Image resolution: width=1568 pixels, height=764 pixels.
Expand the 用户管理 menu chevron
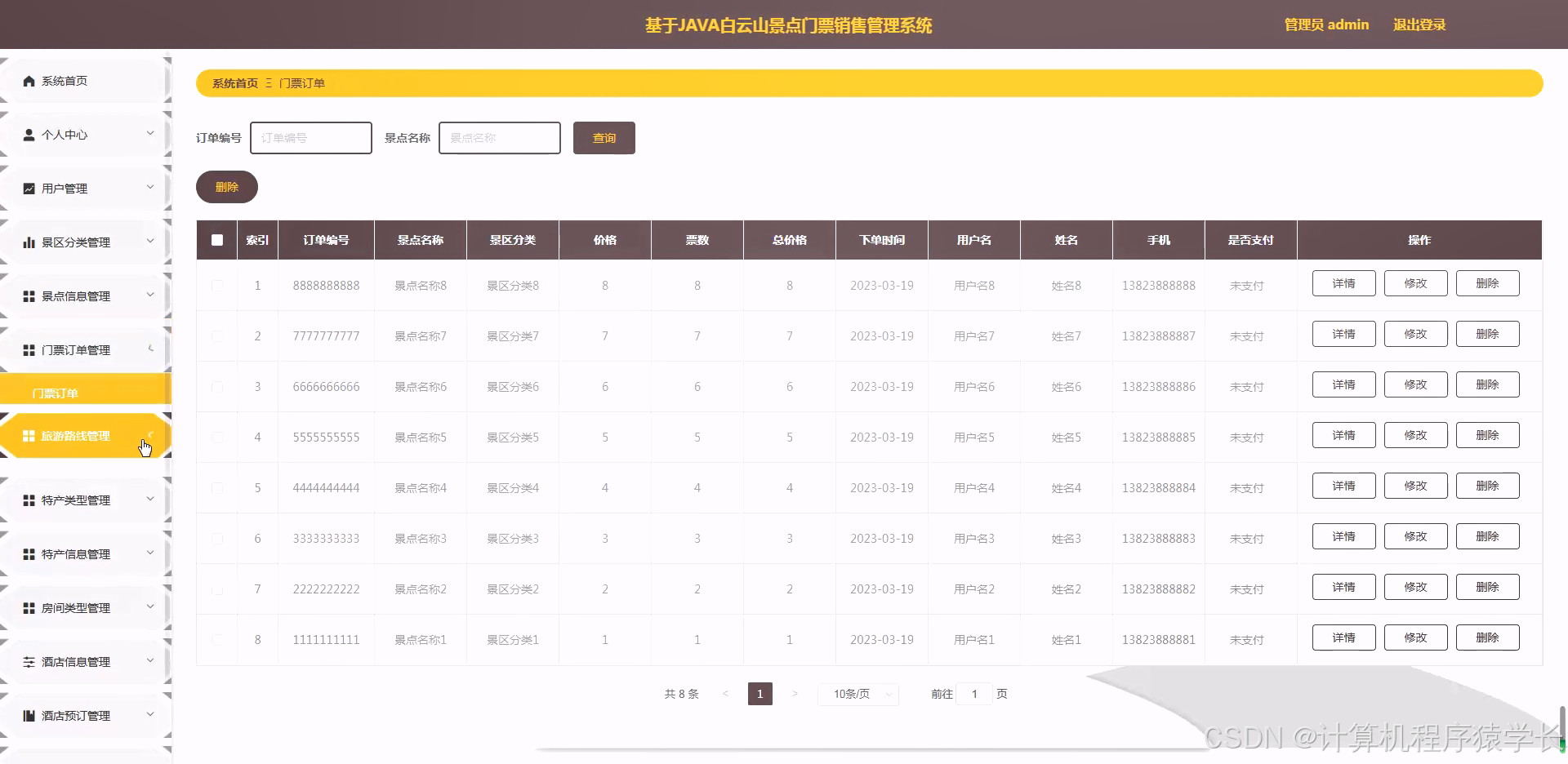(150, 187)
